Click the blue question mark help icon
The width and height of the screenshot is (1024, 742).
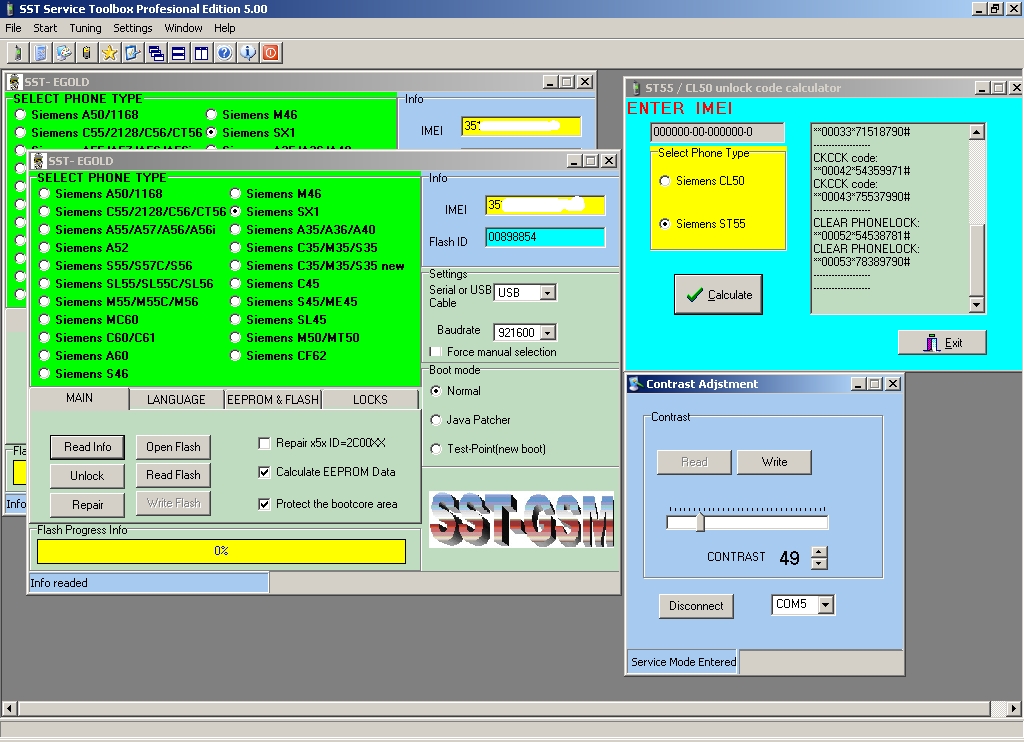(224, 53)
